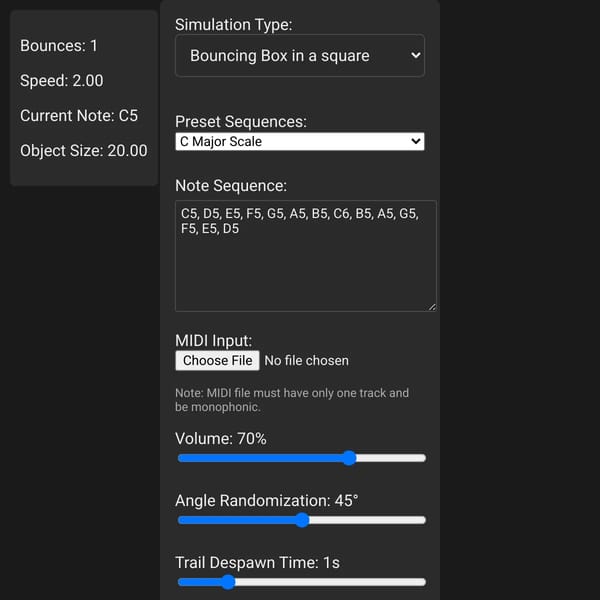Image resolution: width=600 pixels, height=600 pixels.
Task: Open the Simulation Type dropdown
Action: point(300,55)
